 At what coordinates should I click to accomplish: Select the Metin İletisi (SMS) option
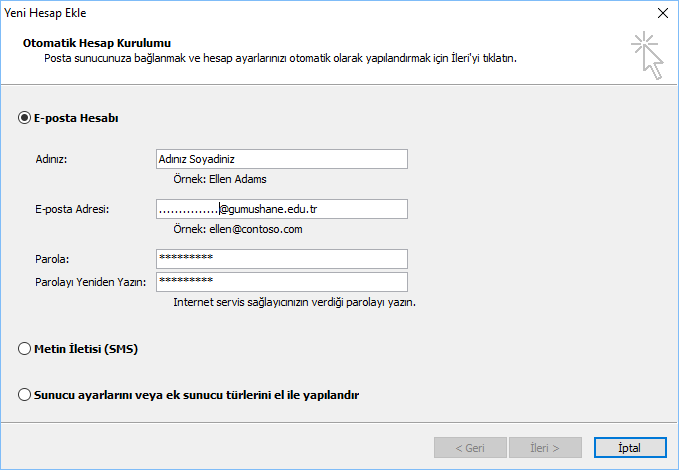tap(25, 349)
